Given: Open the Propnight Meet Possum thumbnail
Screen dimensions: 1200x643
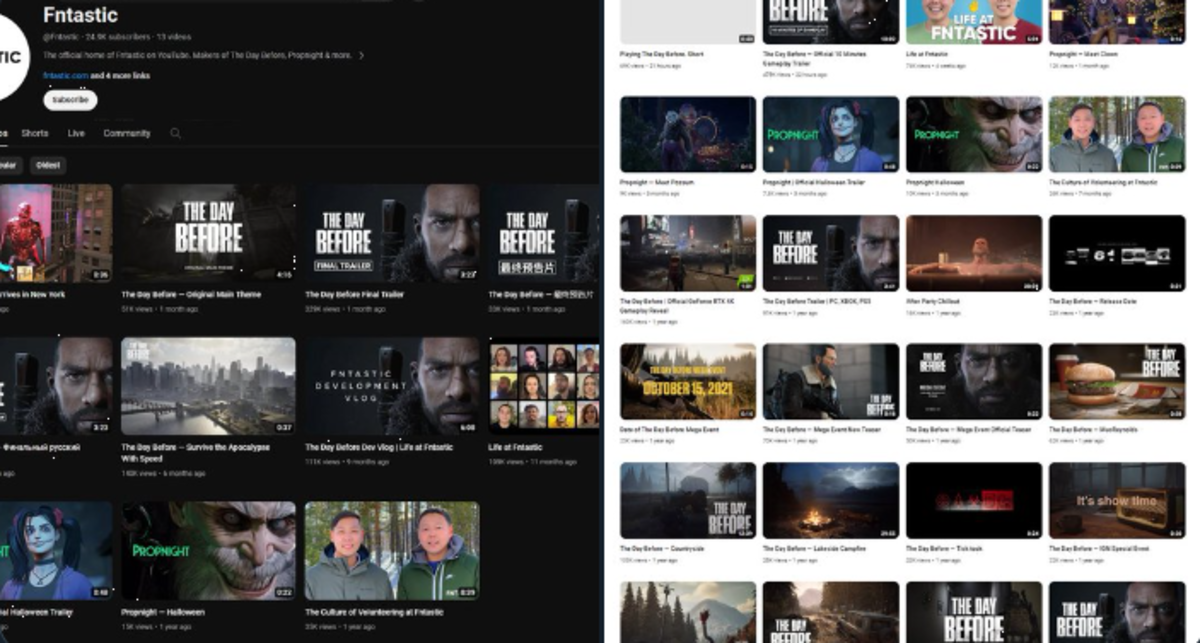Looking at the screenshot, I should pyautogui.click(x=688, y=134).
